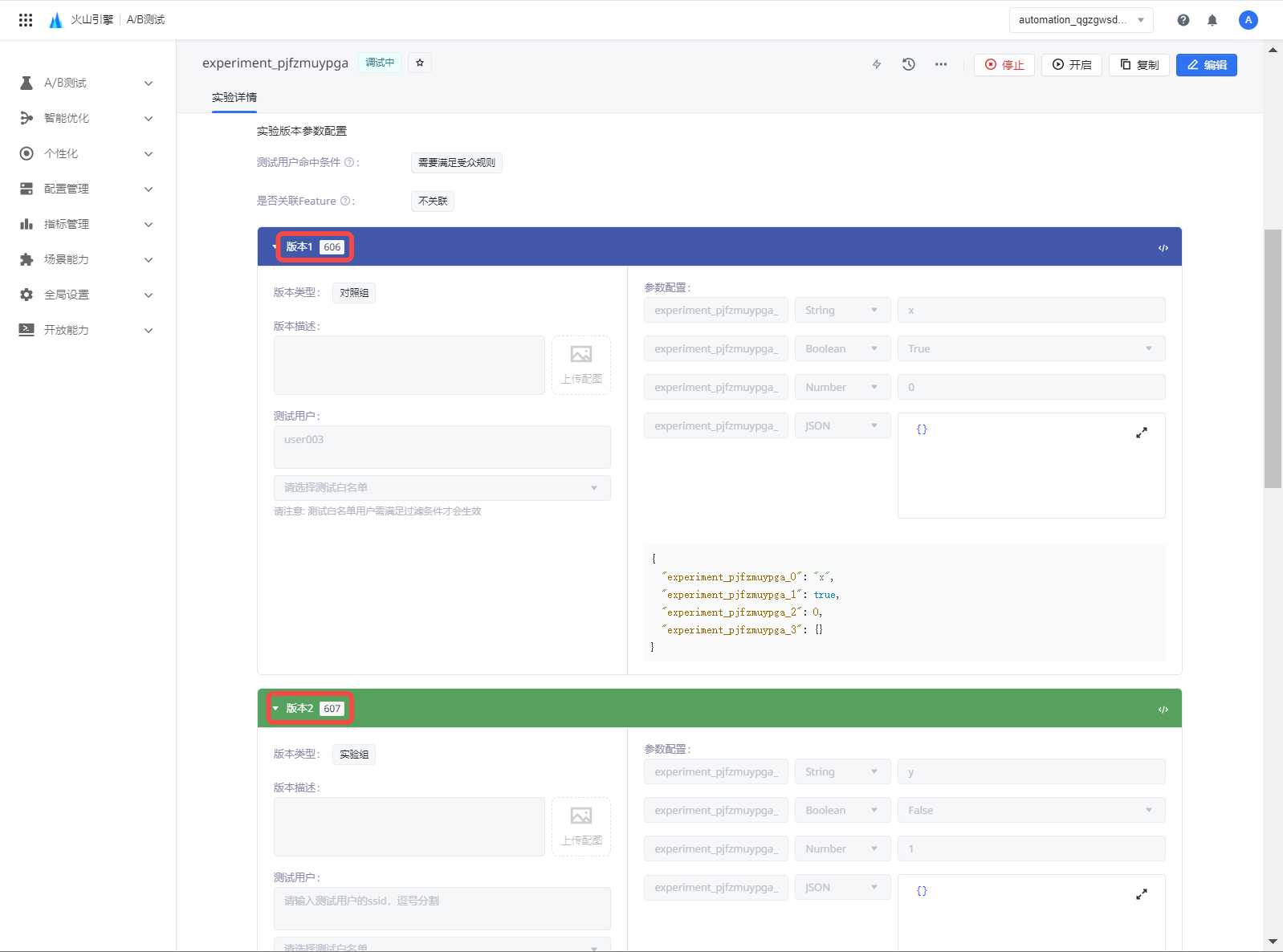Click the 对照组 version type tag
The width and height of the screenshot is (1283, 952).
tap(354, 293)
